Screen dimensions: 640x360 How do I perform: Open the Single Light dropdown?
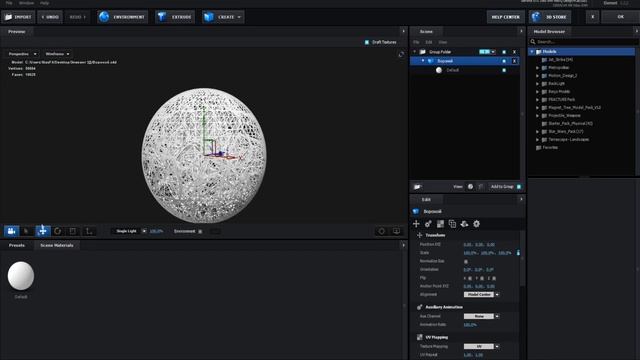(x=130, y=231)
